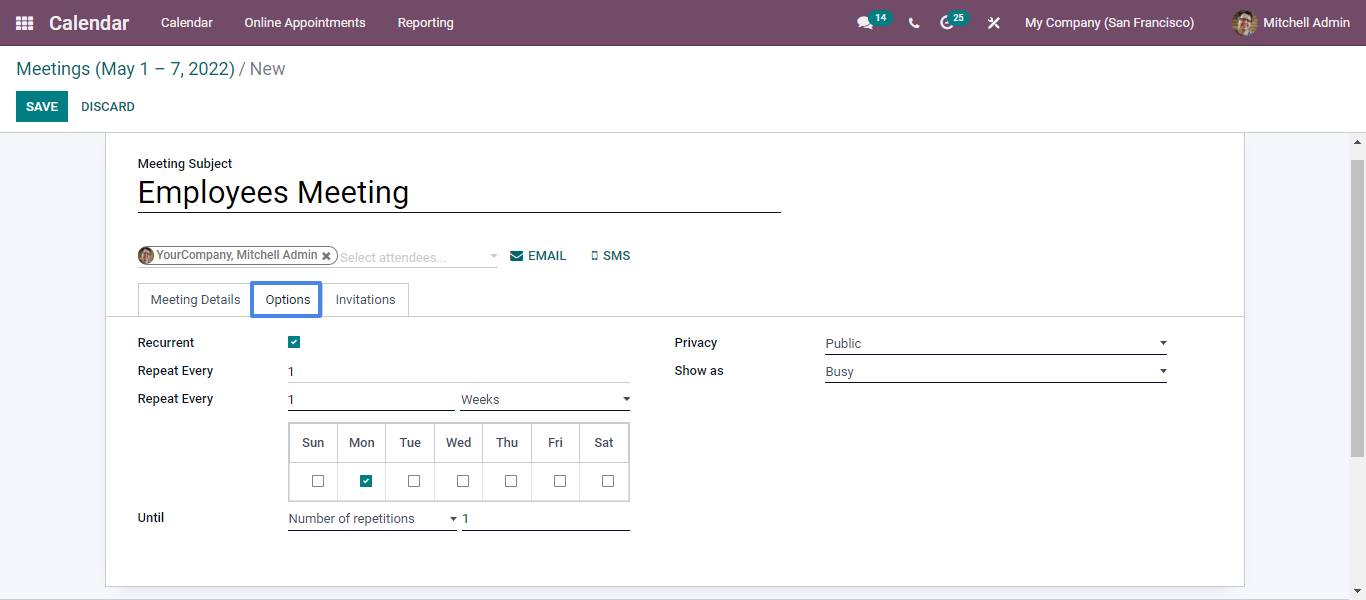Click the Privacy field label
Screen dimensions: 1366x600
click(696, 343)
